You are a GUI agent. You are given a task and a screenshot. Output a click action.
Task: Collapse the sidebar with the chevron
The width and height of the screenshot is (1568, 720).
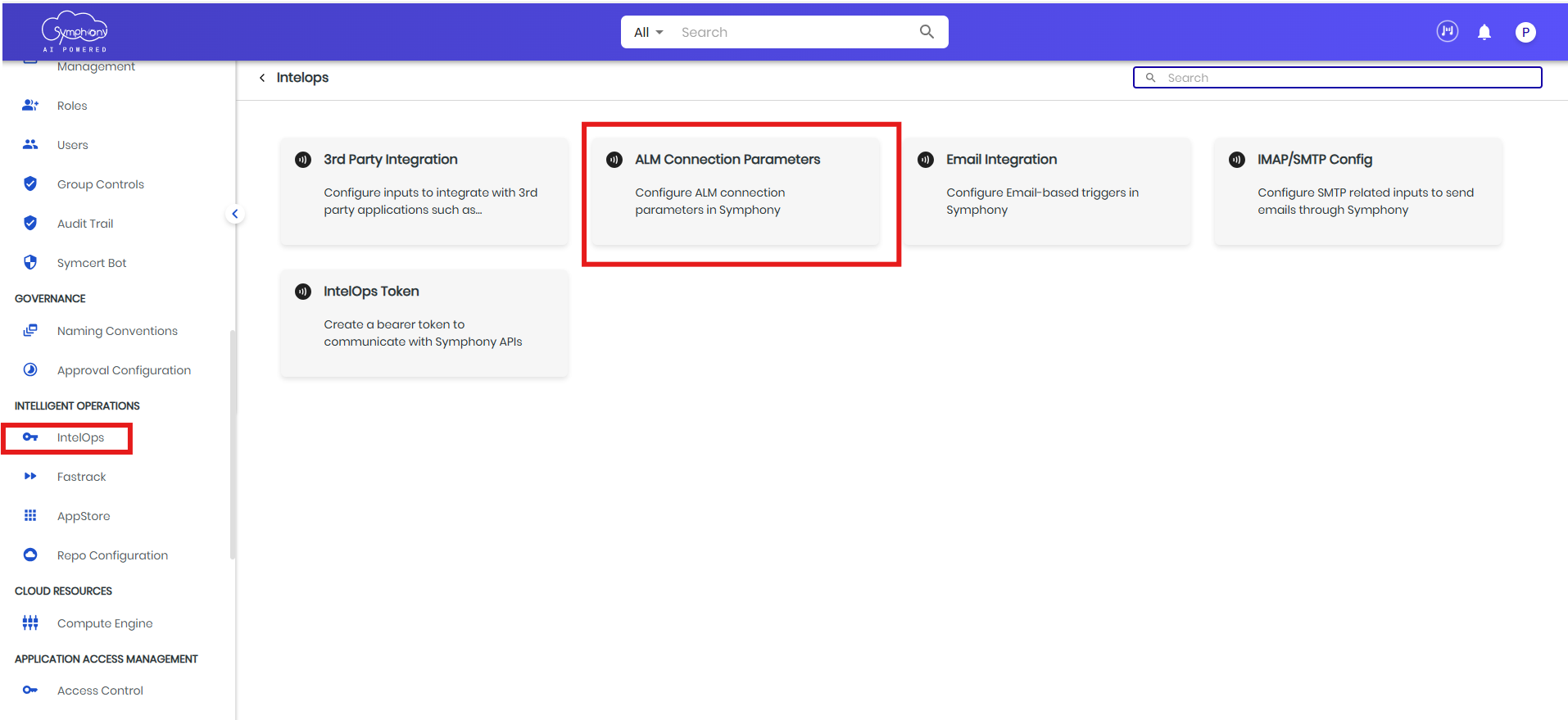(235, 214)
